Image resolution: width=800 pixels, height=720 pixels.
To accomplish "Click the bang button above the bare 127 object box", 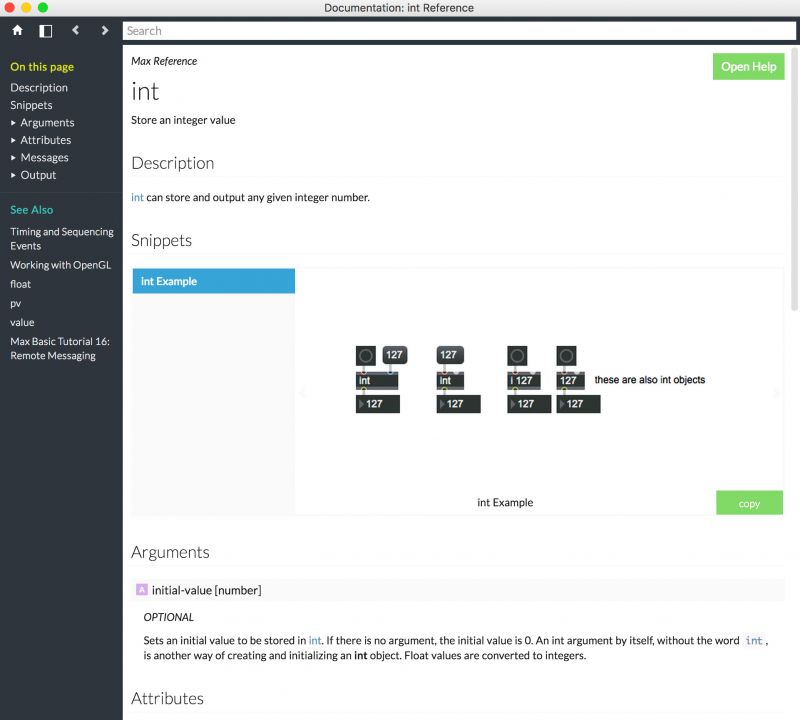I will tap(566, 356).
